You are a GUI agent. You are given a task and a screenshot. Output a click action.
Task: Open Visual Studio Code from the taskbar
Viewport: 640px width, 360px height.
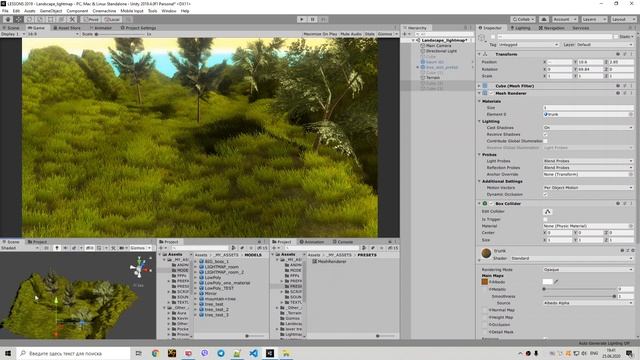[x=253, y=353]
